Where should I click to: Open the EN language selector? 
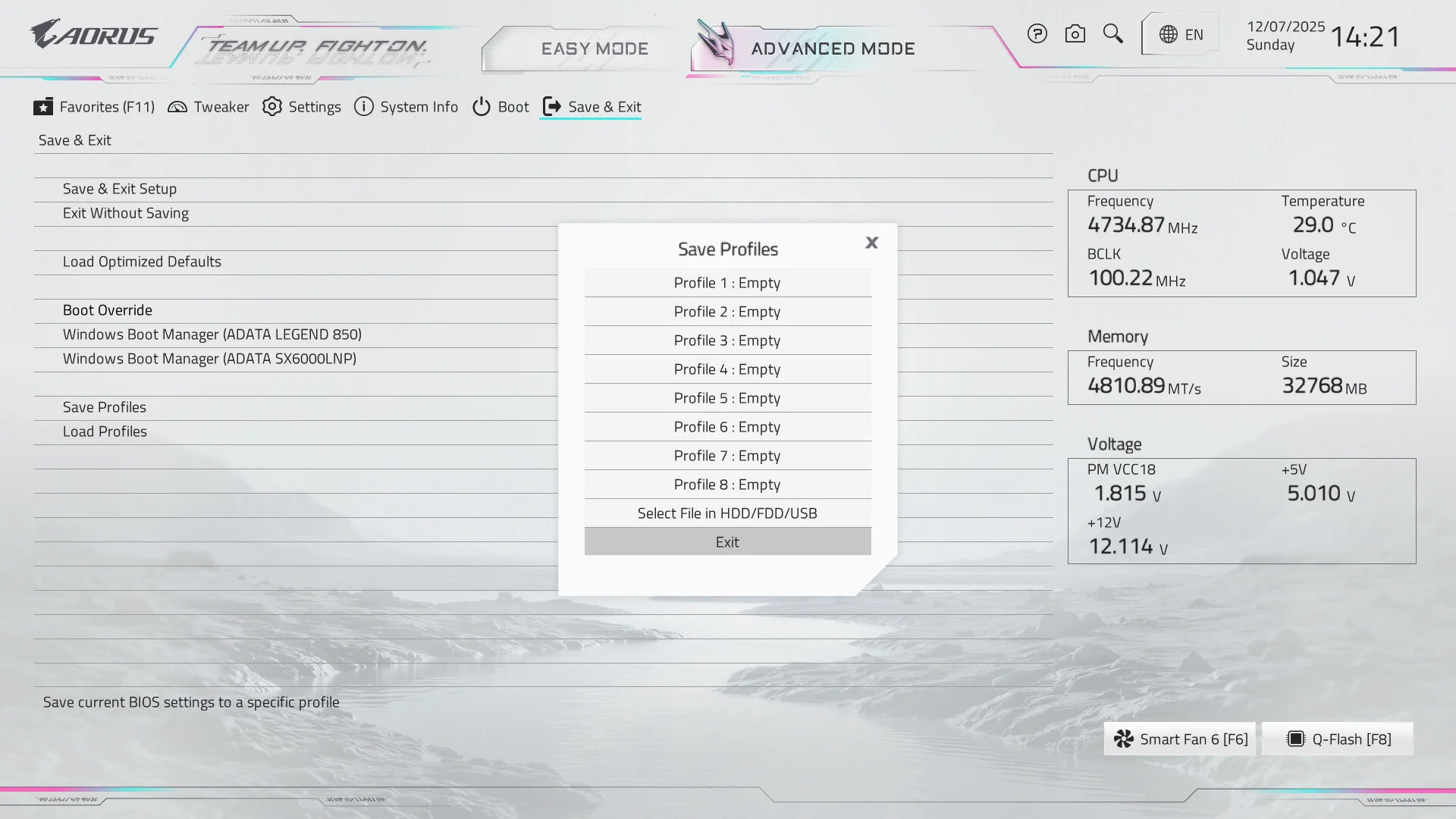click(1181, 34)
